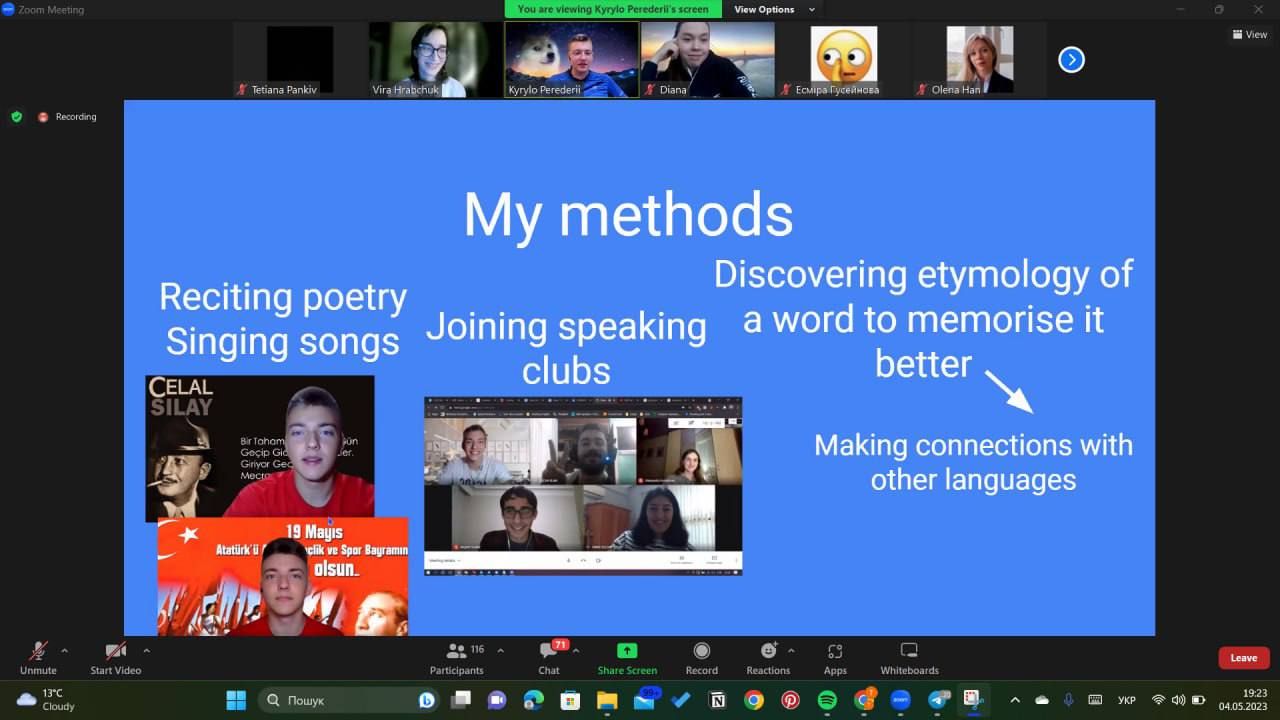Open Spotify from the Windows taskbar
1280x720 pixels.
coord(827,700)
